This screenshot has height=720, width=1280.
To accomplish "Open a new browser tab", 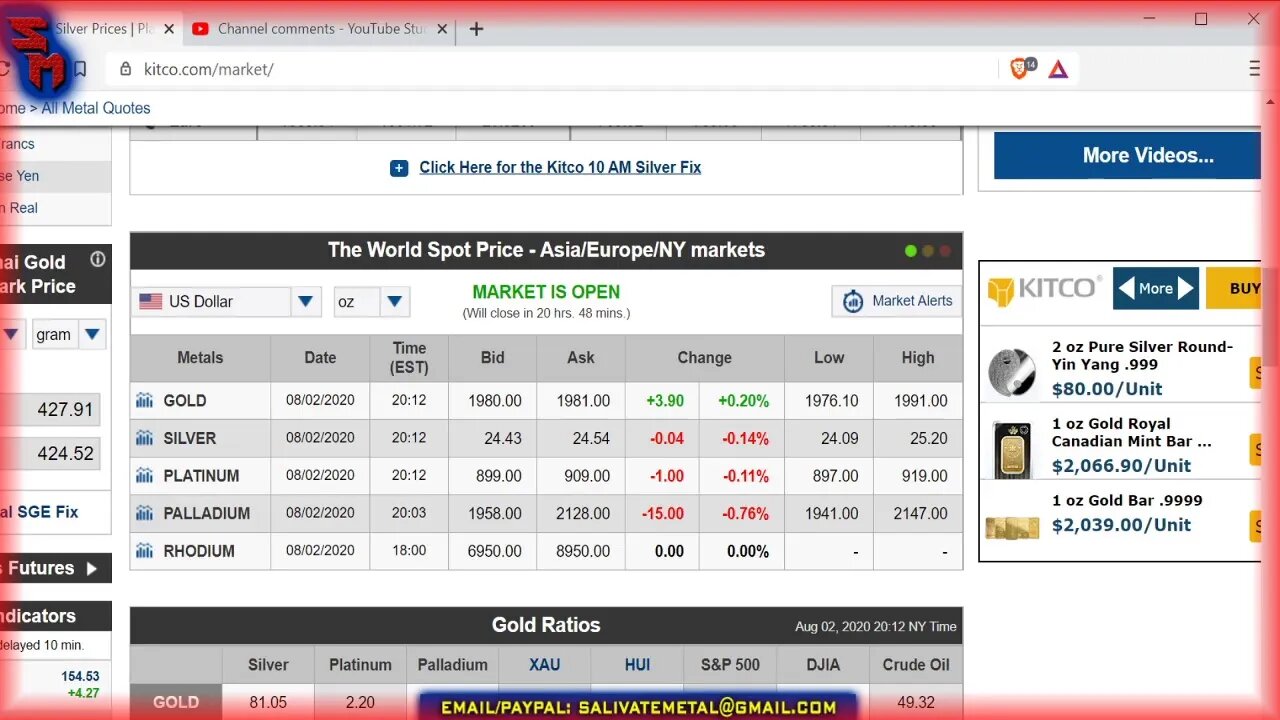I will click(476, 29).
